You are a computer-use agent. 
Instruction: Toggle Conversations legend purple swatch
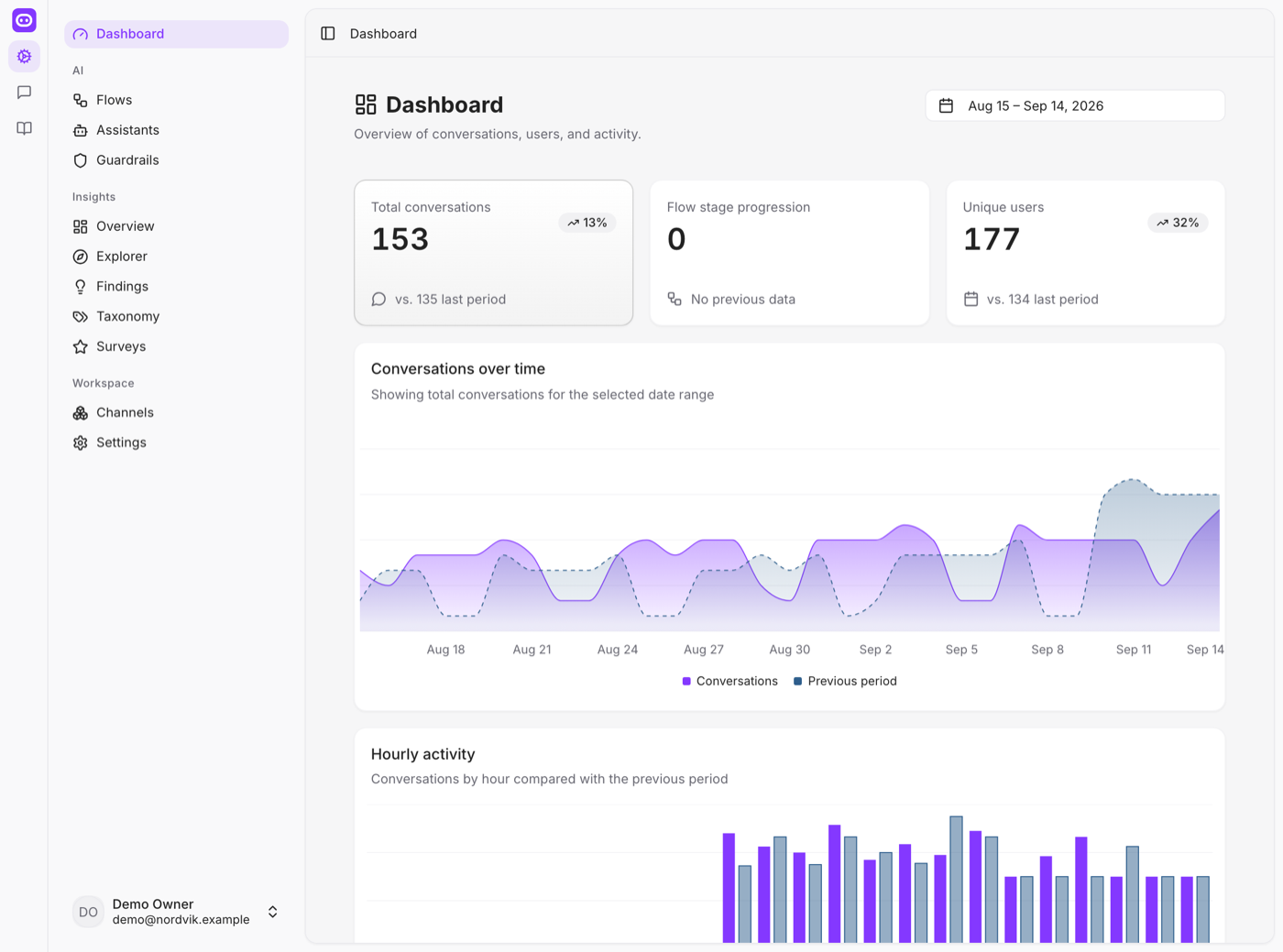point(686,681)
